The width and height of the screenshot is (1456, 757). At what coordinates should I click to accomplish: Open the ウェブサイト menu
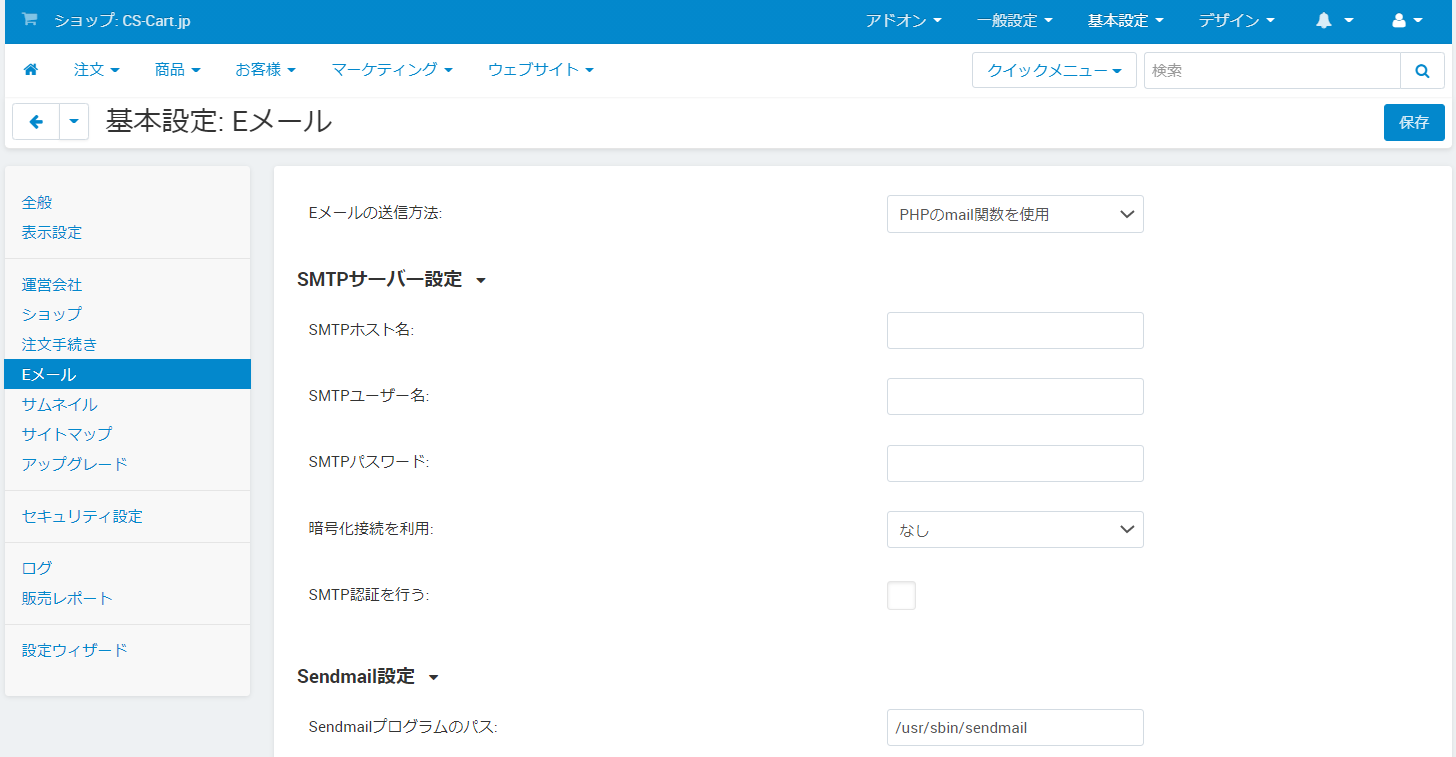tap(540, 69)
